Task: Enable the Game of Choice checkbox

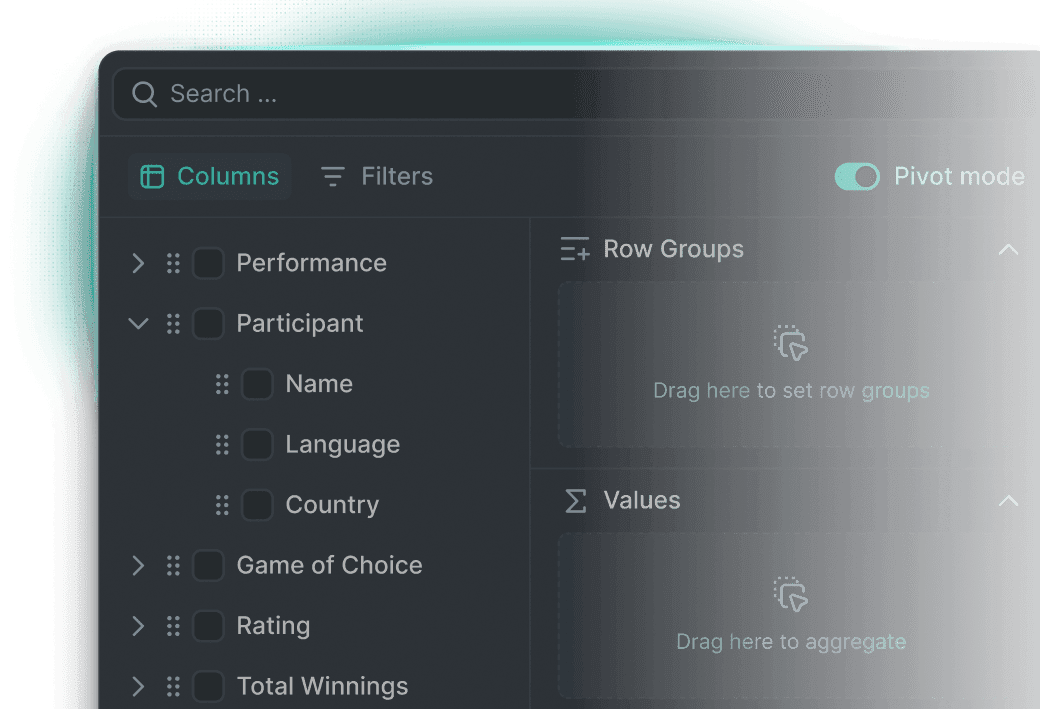Action: coord(208,566)
